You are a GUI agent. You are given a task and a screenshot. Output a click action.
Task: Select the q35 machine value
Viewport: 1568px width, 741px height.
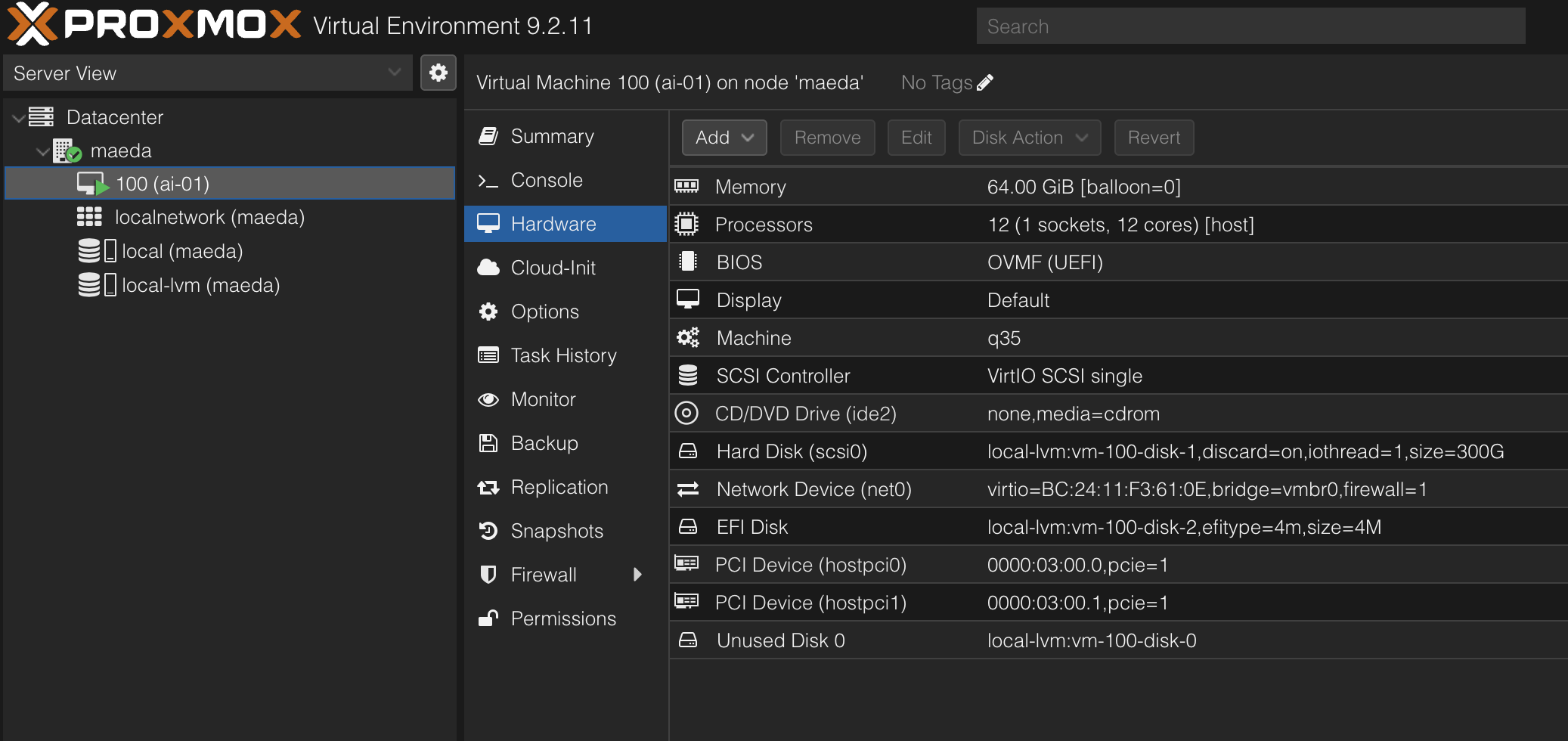(x=1004, y=338)
